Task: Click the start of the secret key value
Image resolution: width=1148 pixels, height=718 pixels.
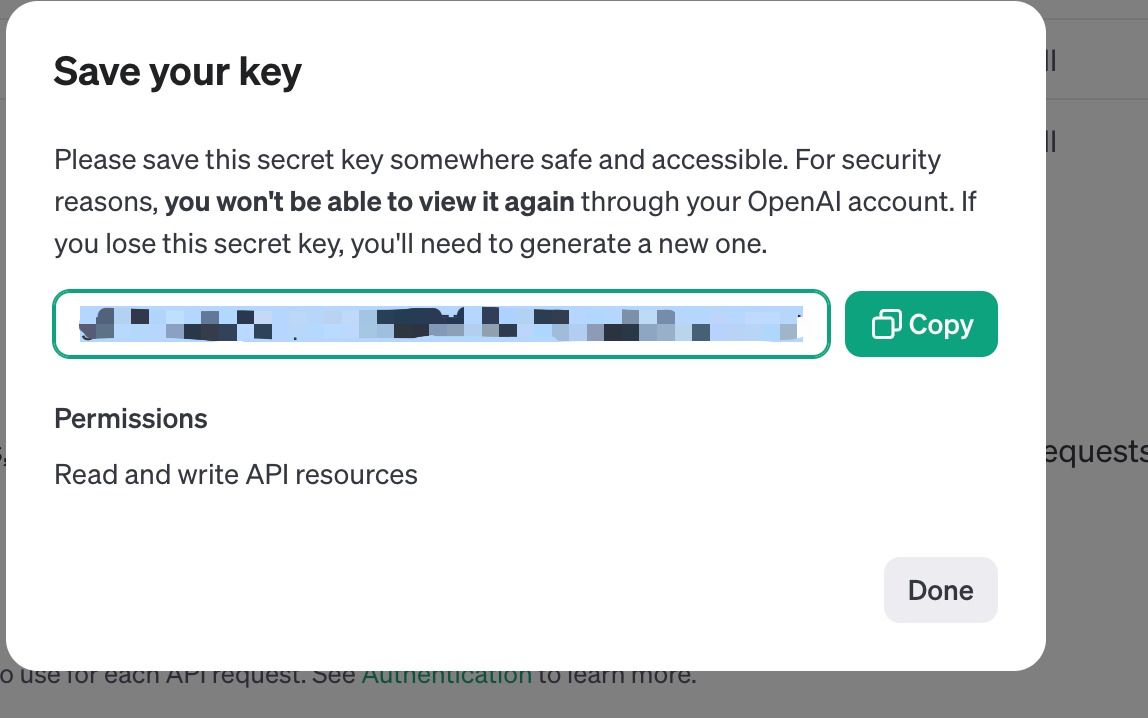Action: (x=88, y=324)
